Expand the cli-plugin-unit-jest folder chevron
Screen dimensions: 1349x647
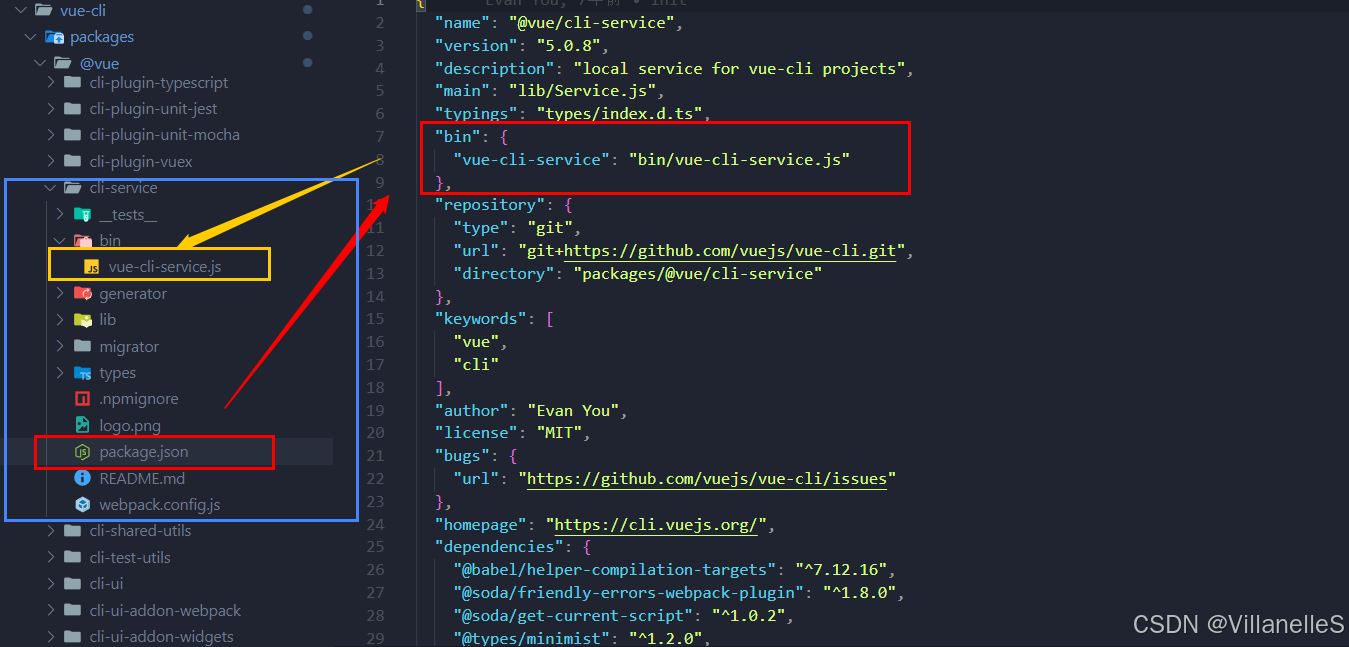[51, 109]
